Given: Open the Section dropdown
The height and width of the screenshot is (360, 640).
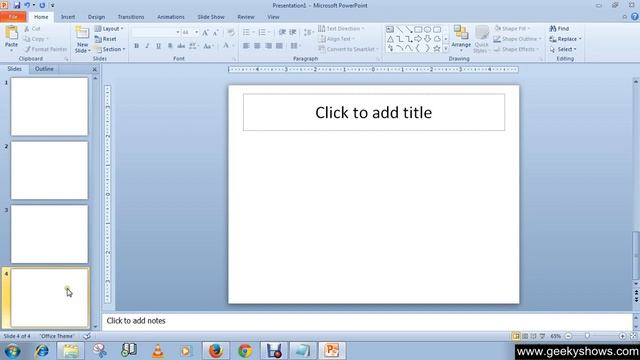Looking at the screenshot, I should click(110, 49).
